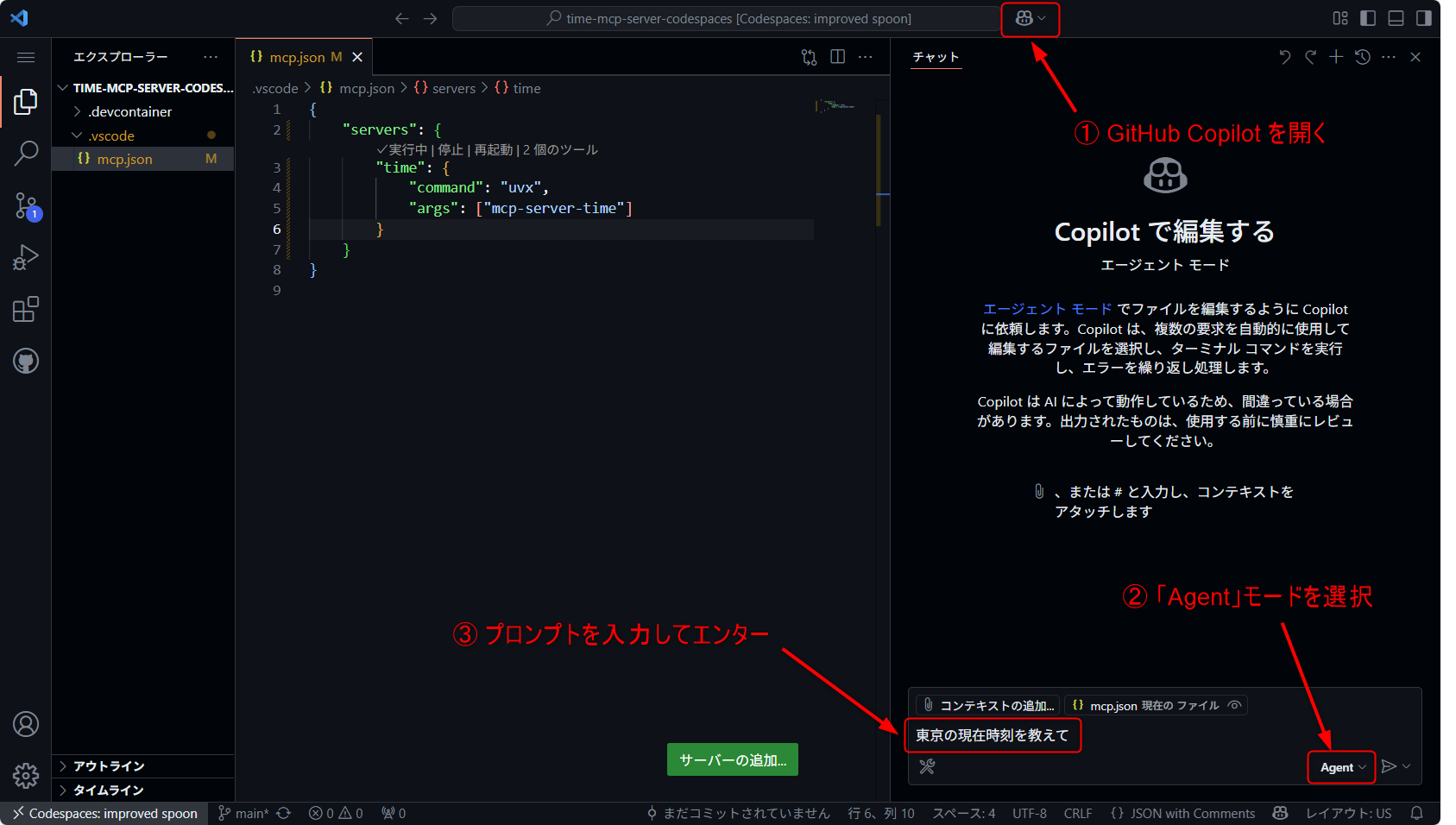
Task: Open the hamburger application menu
Action: click(26, 57)
